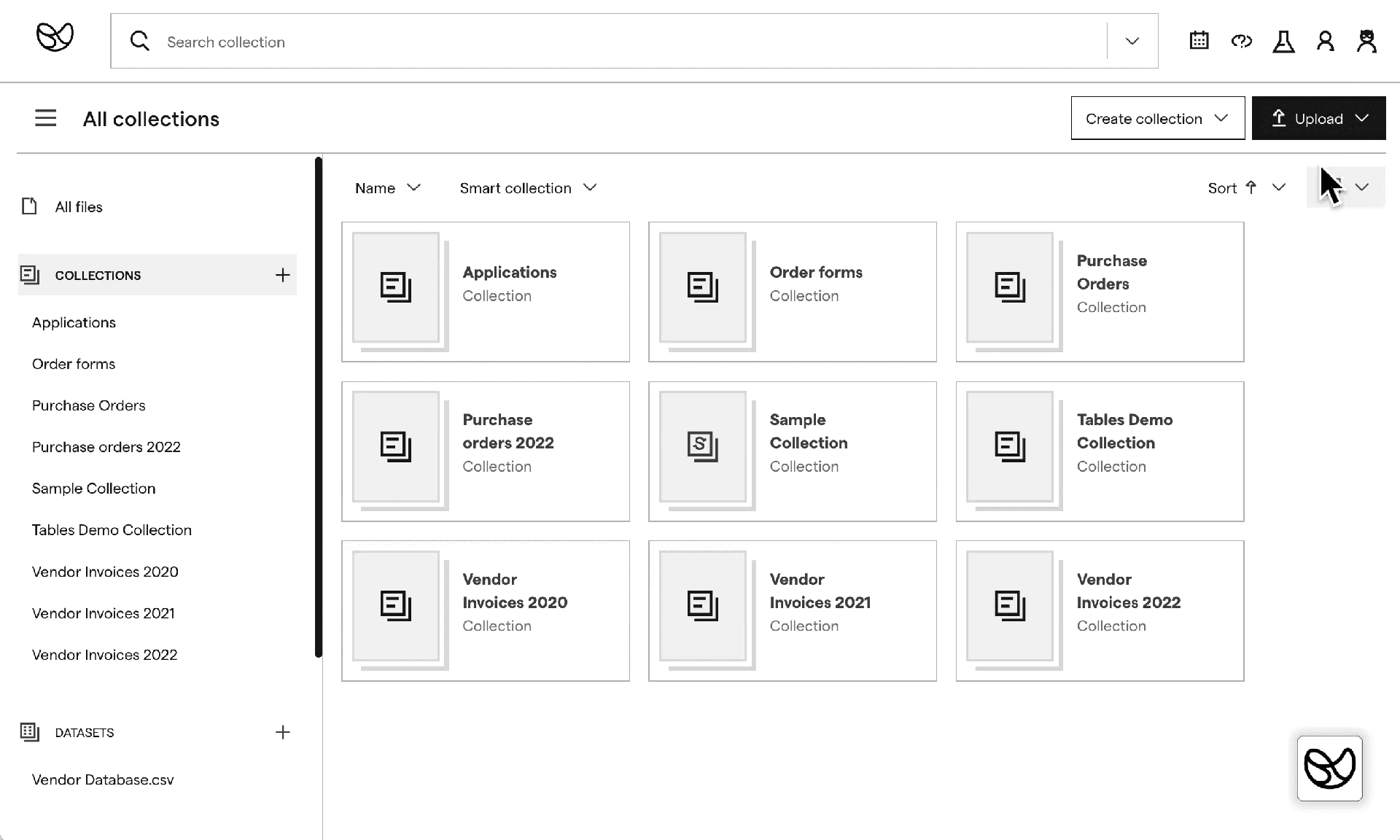1400x840 pixels.
Task: Toggle the sort direction arrow
Action: (1251, 187)
